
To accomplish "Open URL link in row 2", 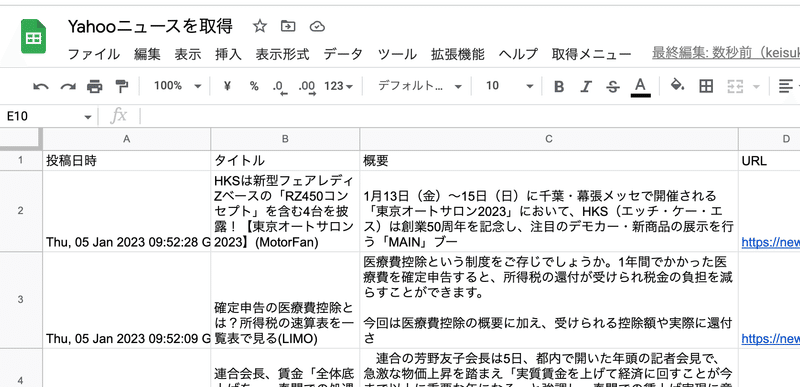I will (770, 242).
